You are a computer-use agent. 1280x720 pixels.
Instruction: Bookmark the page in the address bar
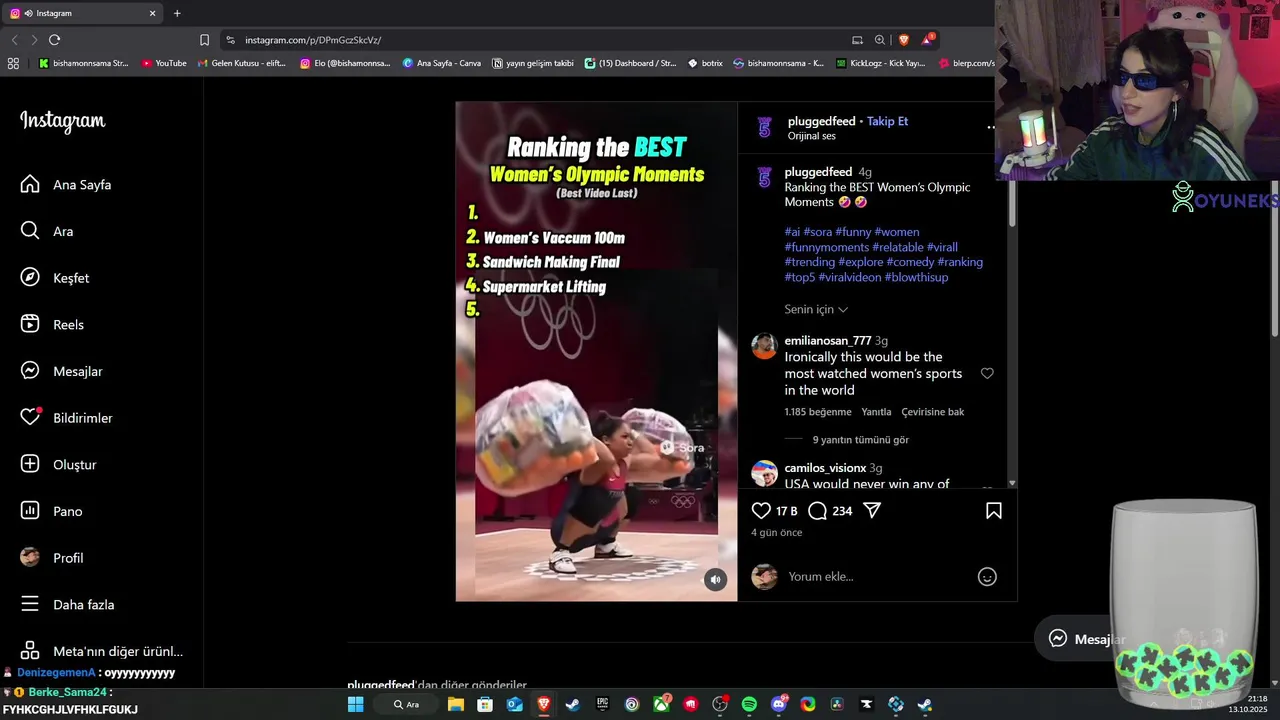pyautogui.click(x=204, y=40)
